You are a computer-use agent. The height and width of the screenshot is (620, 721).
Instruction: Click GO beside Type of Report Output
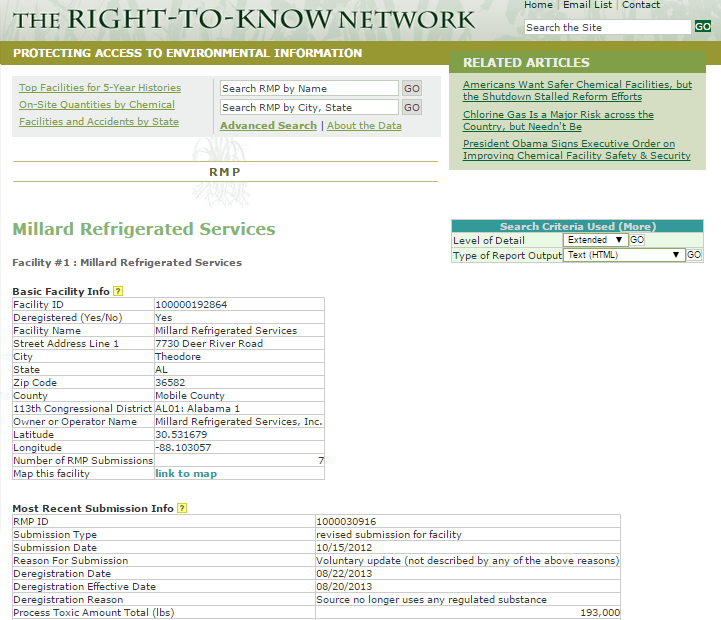click(x=694, y=255)
